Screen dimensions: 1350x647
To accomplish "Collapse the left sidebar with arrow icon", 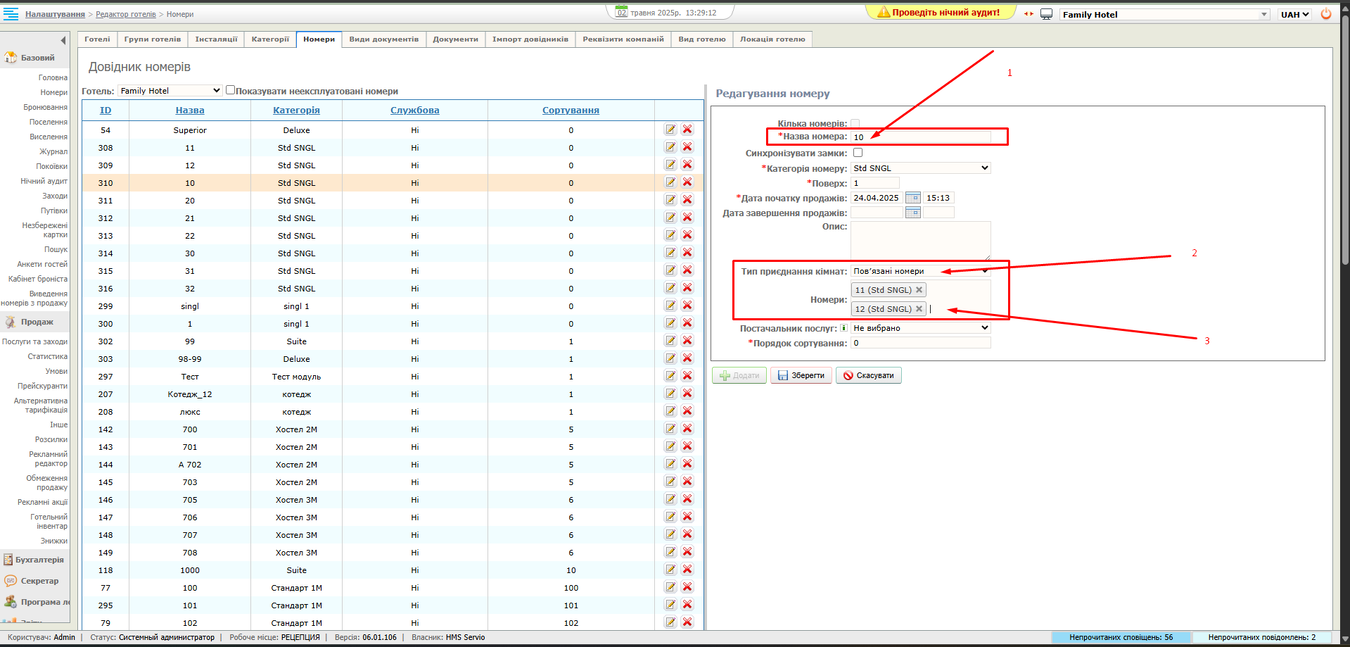I will 63,41.
